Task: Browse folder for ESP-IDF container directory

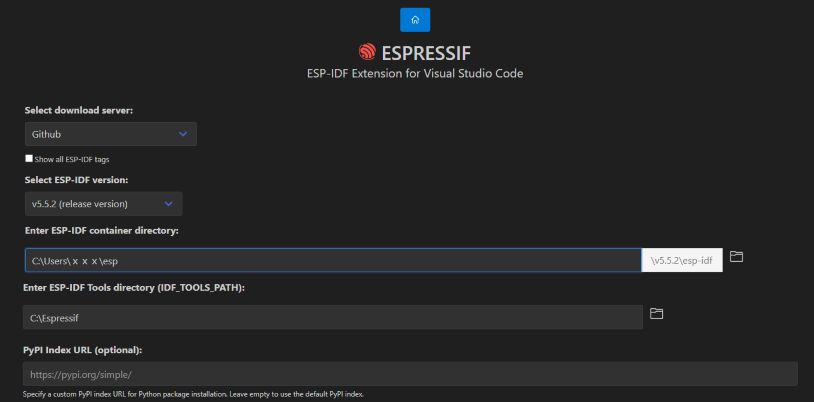Action: click(737, 258)
